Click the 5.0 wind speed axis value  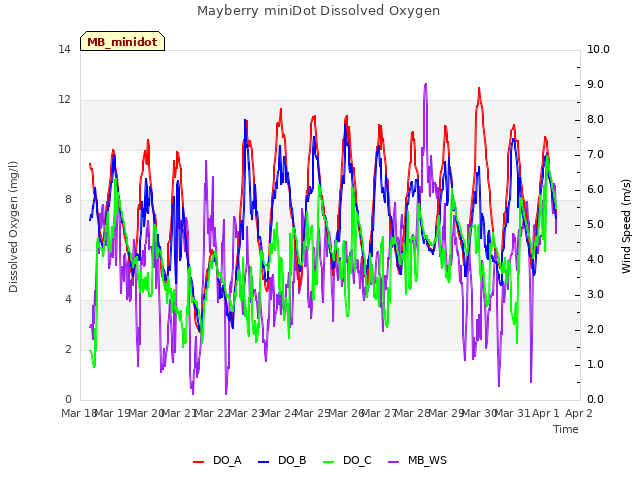[x=595, y=225]
